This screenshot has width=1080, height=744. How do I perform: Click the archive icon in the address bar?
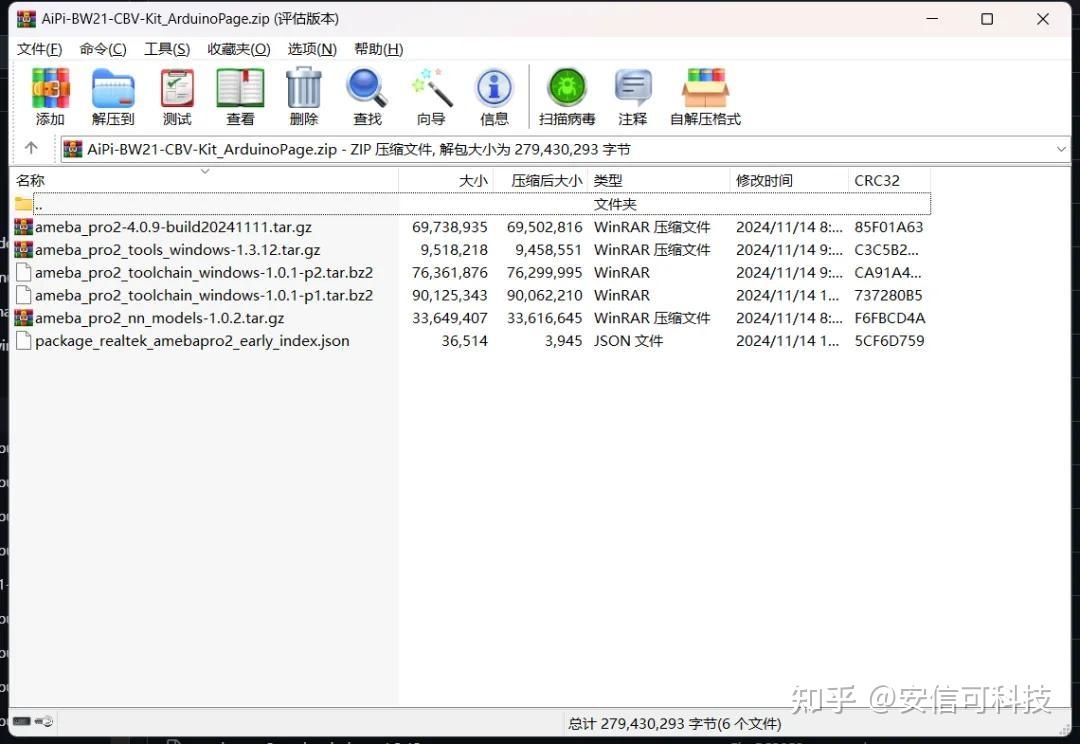[73, 149]
